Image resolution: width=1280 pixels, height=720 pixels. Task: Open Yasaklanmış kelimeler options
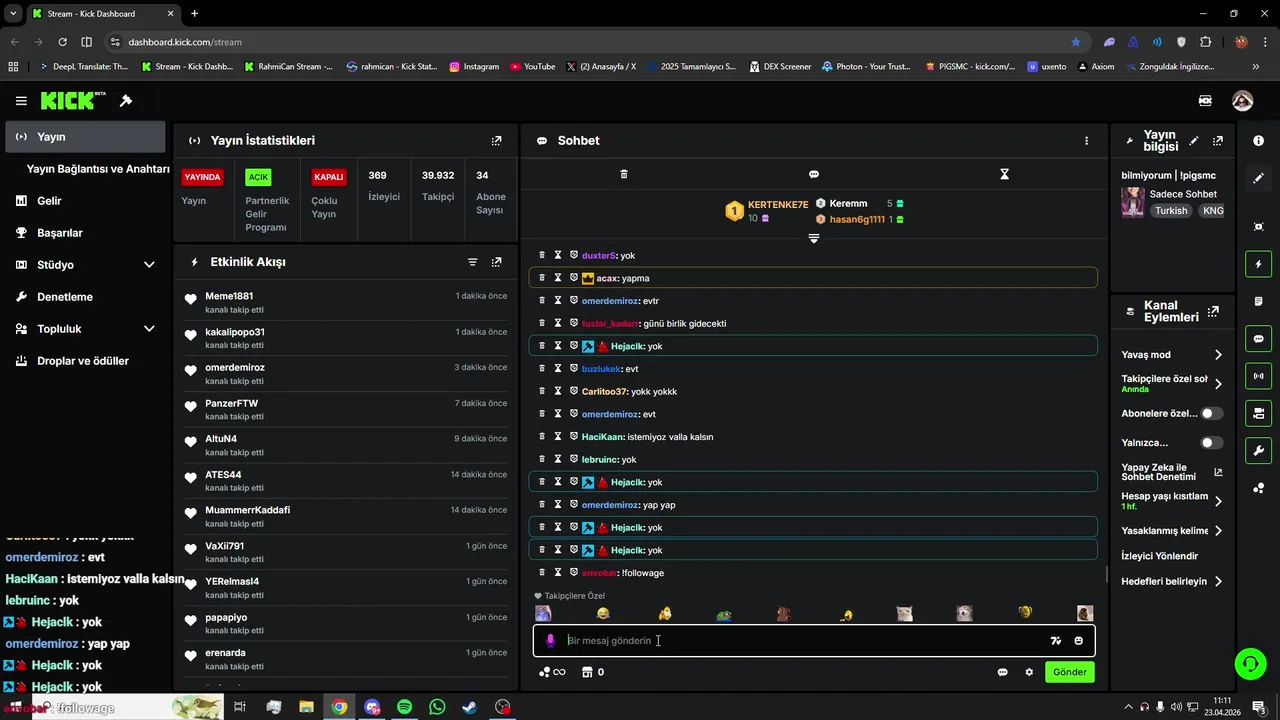(x=1218, y=531)
